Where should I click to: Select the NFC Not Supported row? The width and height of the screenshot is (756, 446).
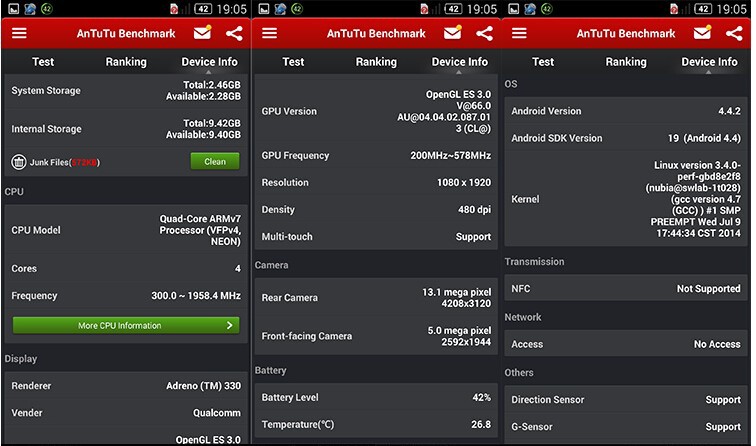626,288
